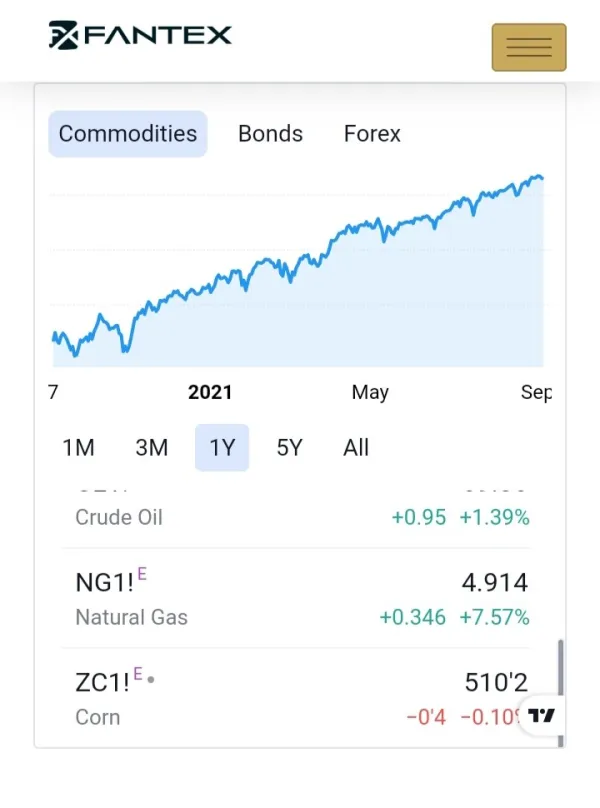
Task: Click the TradingView logo badge
Action: 541,715
